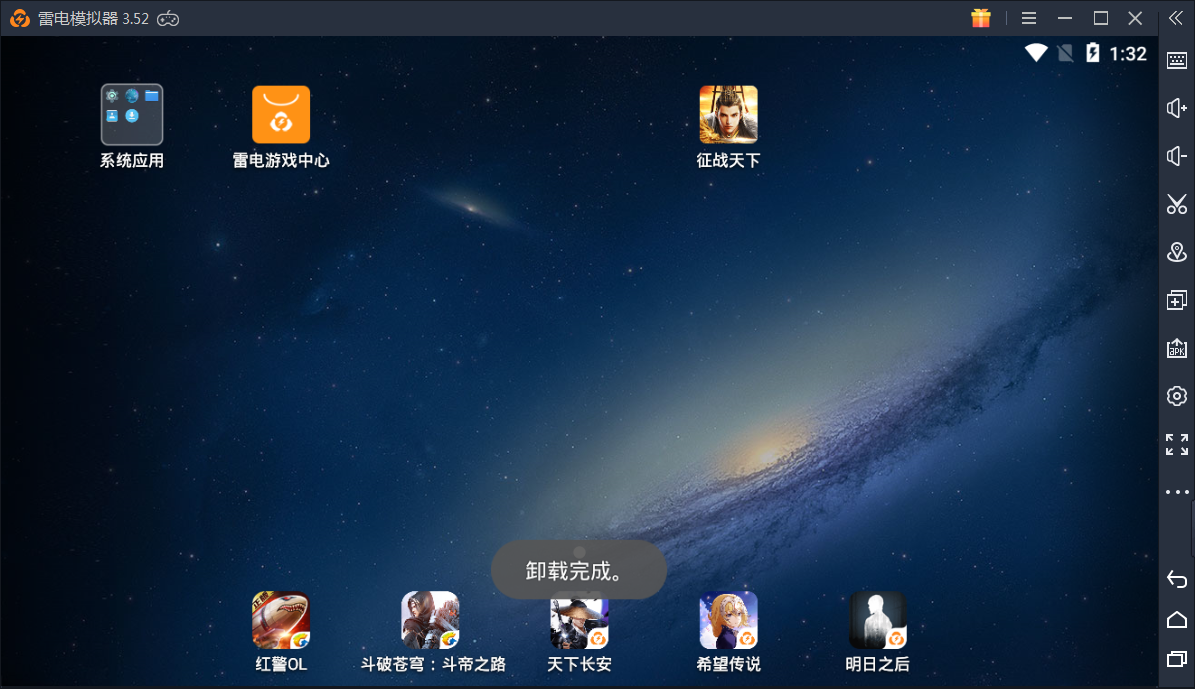
Task: Maximize the emulator window
Action: click(x=1100, y=18)
